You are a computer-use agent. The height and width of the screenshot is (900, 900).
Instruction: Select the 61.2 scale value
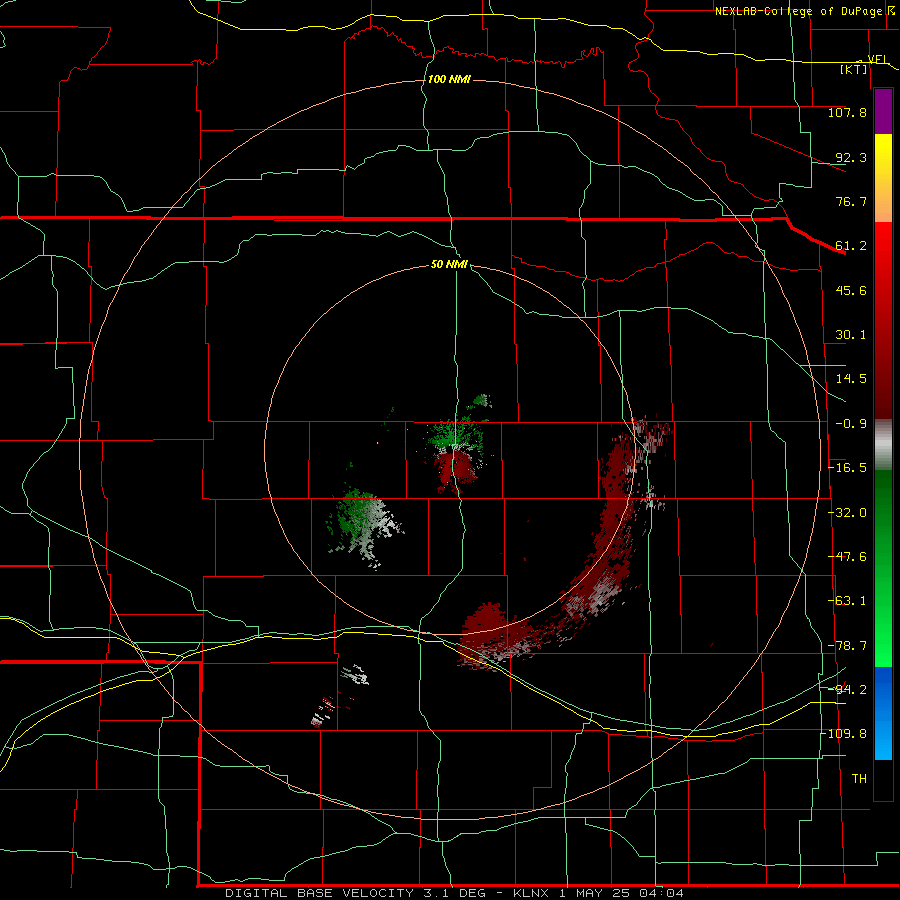point(851,246)
